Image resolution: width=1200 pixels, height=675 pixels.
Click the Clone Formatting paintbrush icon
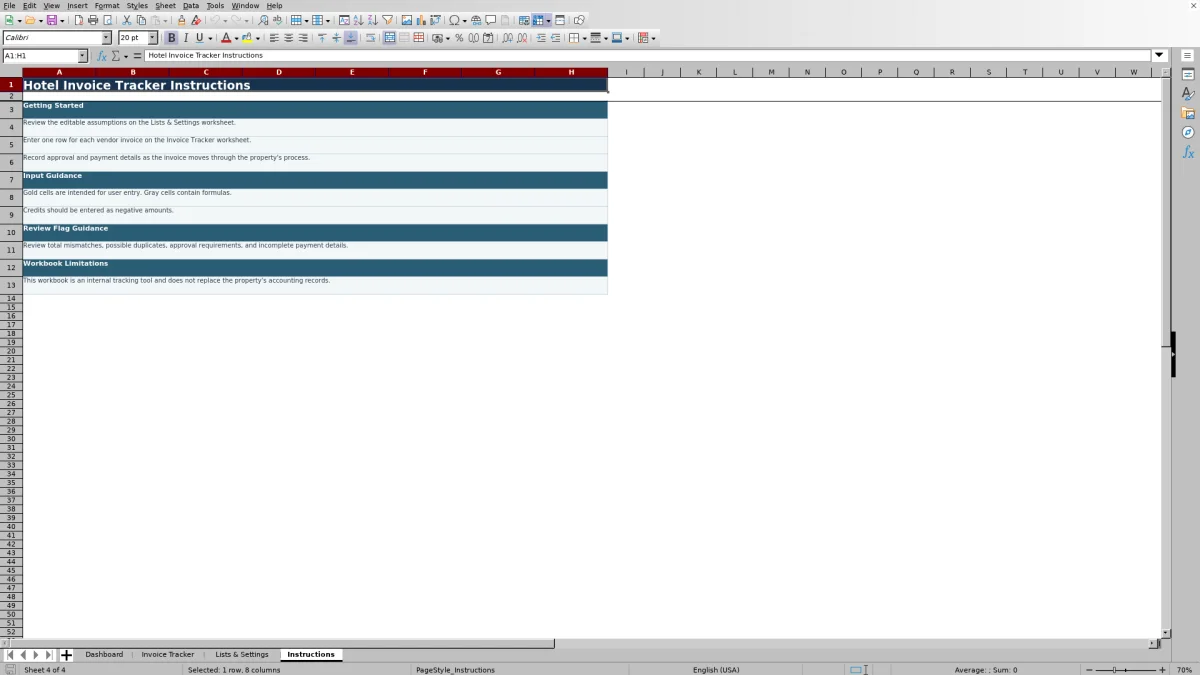tap(181, 20)
